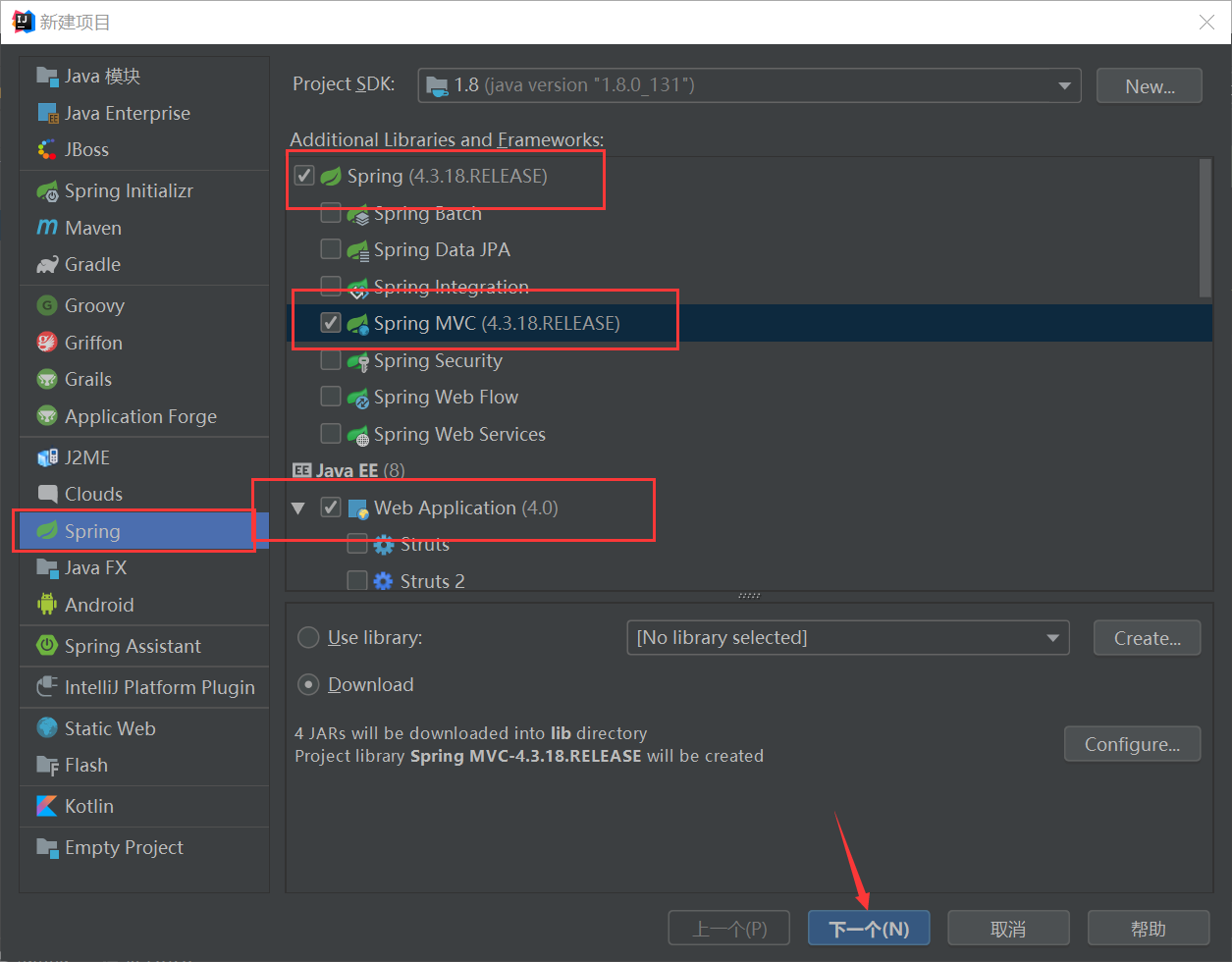The height and width of the screenshot is (962, 1232).
Task: Enable the Struts 2 checkbox
Action: [x=357, y=581]
